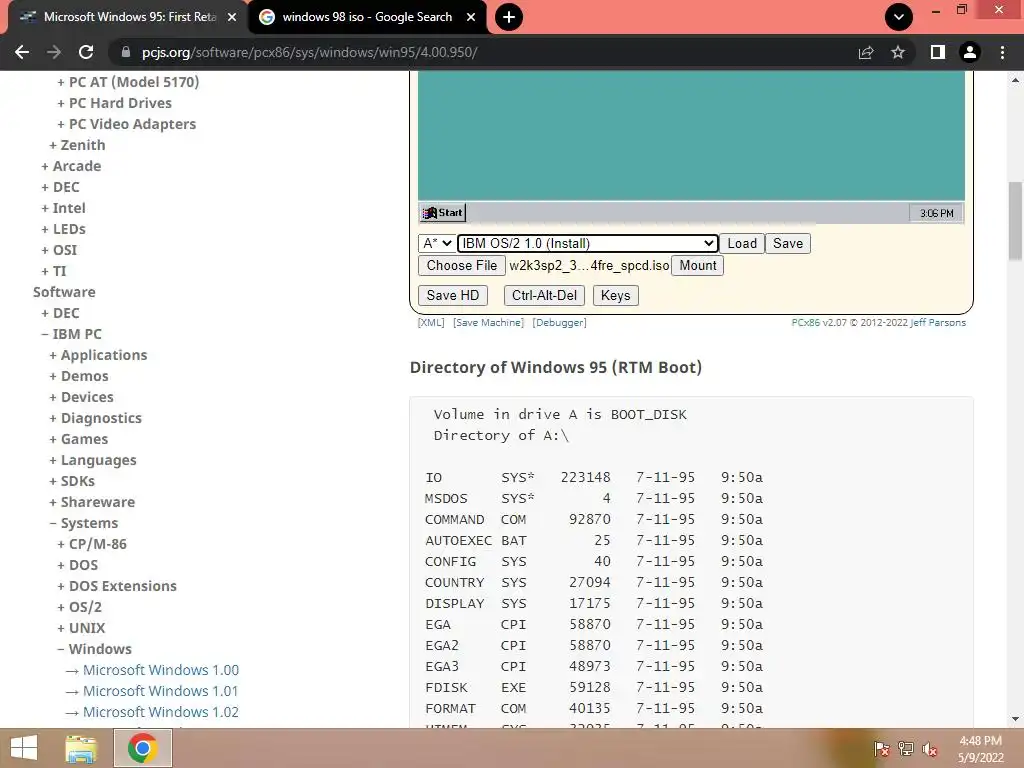Open the IBM OS/2 1.0 (Install) disk dropdown
Viewport: 1024px width, 768px height.
pos(587,244)
